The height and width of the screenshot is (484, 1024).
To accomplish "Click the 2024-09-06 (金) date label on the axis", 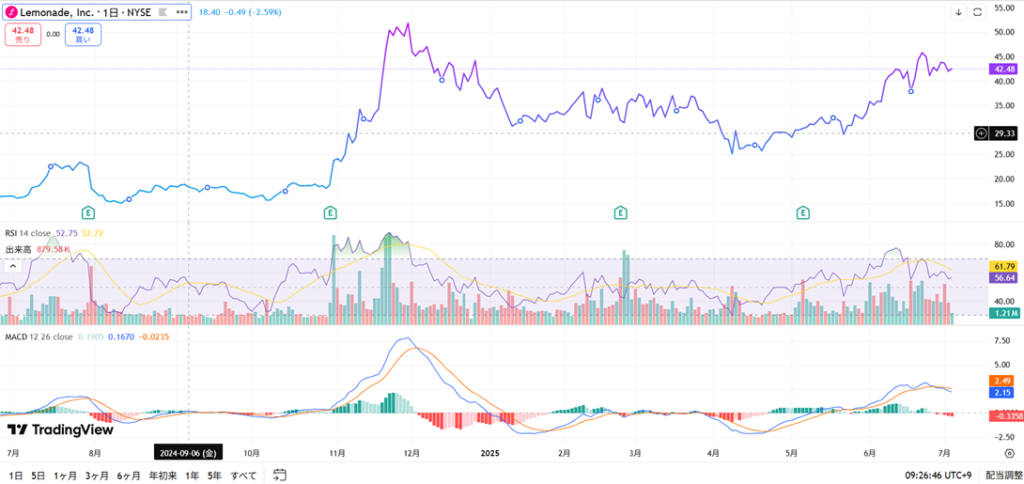I will pos(189,452).
